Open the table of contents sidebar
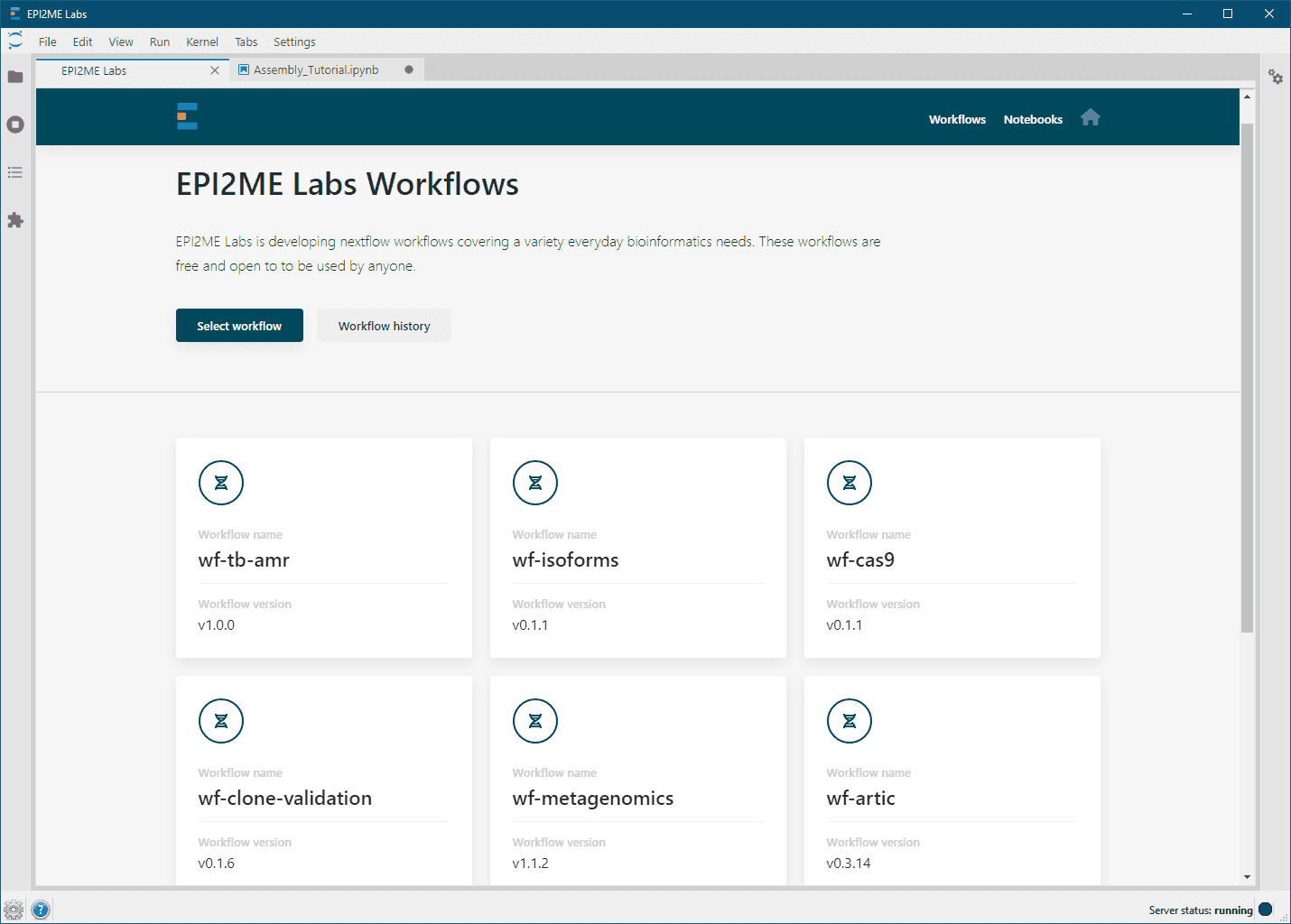Screen dimensions: 1291x924 click(15, 171)
